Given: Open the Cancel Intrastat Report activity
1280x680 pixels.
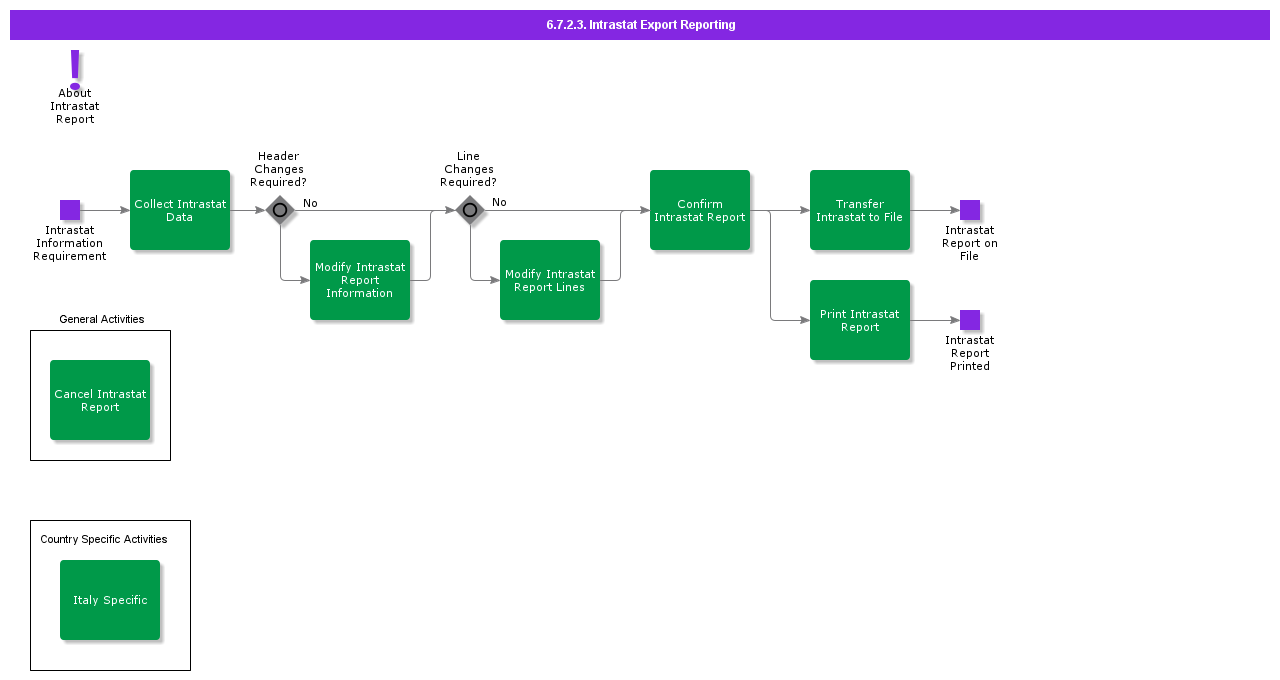Looking at the screenshot, I should (x=100, y=400).
